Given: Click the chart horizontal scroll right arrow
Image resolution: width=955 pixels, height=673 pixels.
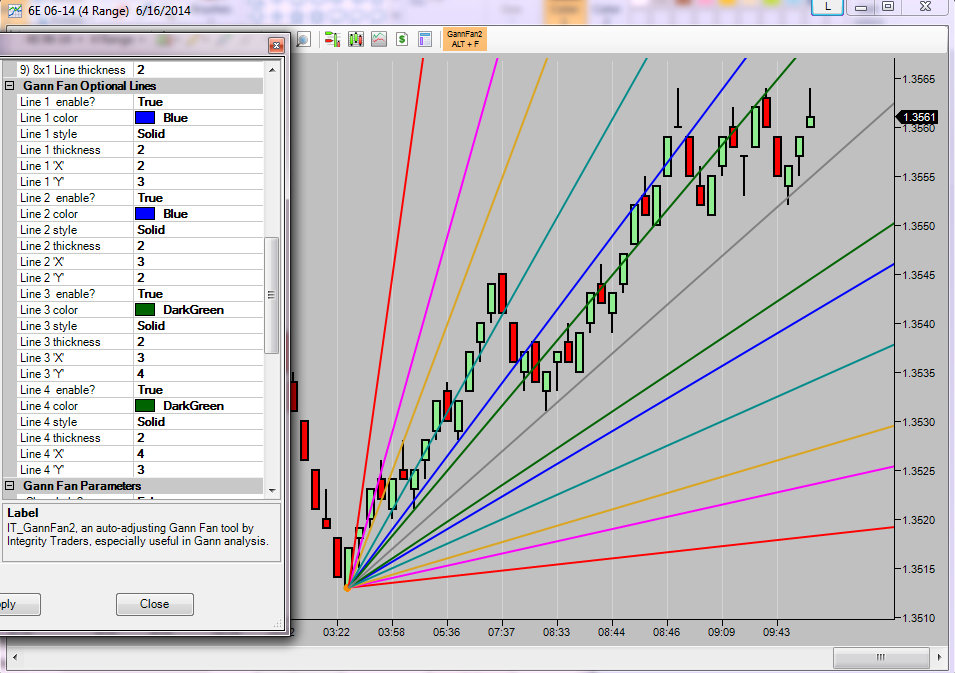Looking at the screenshot, I should [939, 657].
